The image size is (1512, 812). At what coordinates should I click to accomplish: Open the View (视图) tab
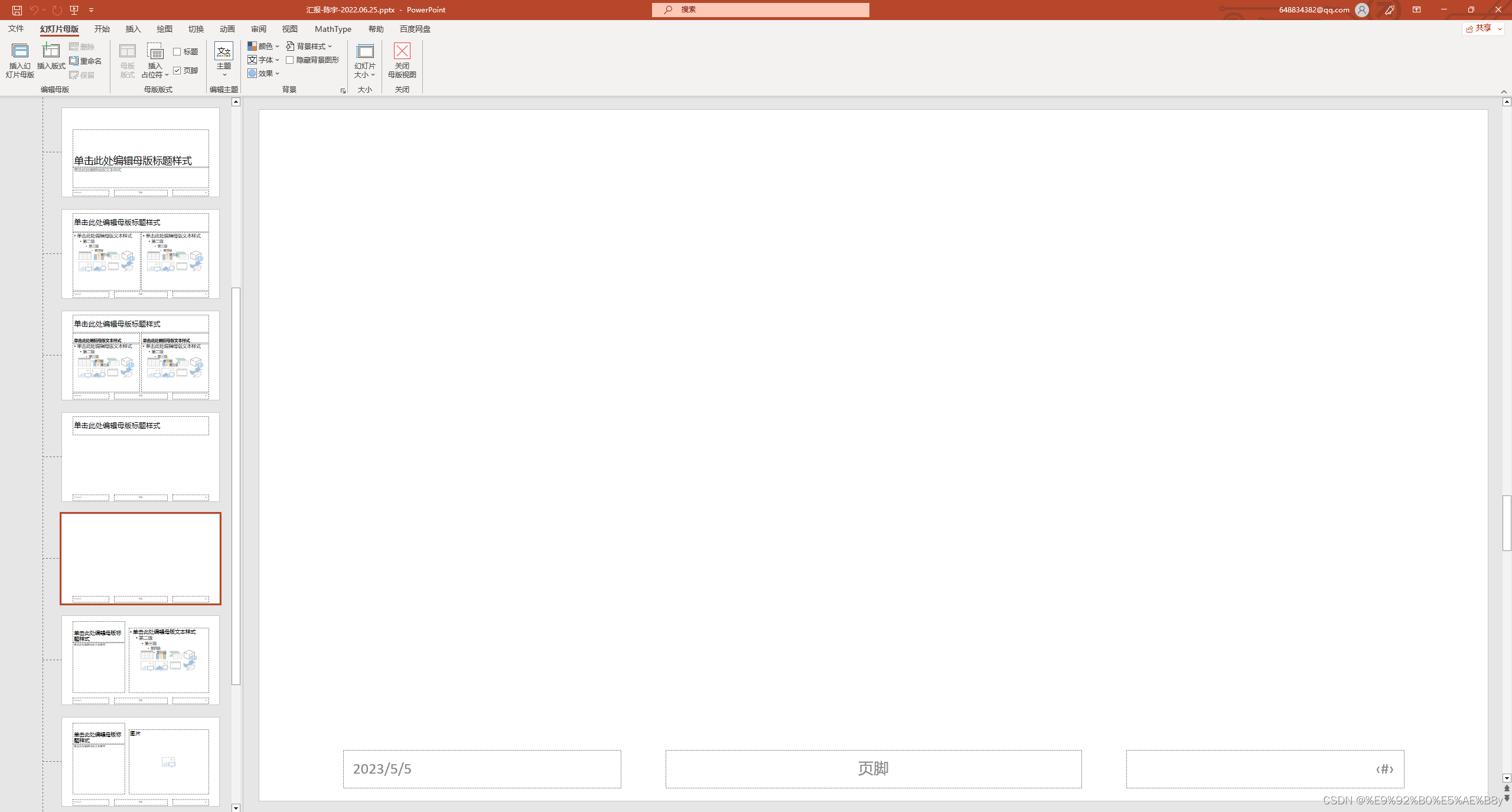coord(290,29)
